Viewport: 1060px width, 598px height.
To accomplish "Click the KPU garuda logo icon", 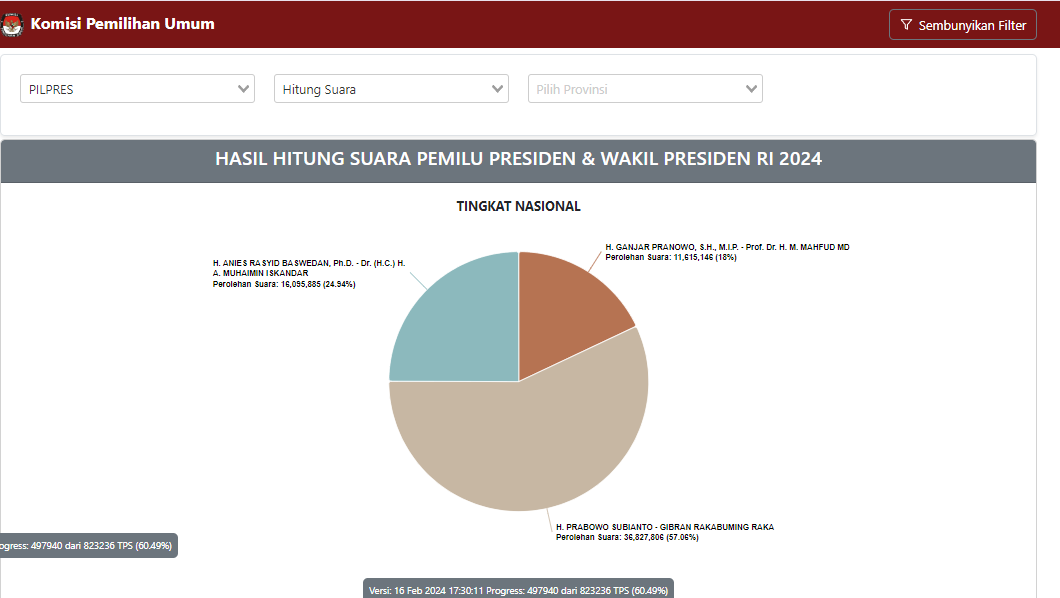I will coord(11,25).
